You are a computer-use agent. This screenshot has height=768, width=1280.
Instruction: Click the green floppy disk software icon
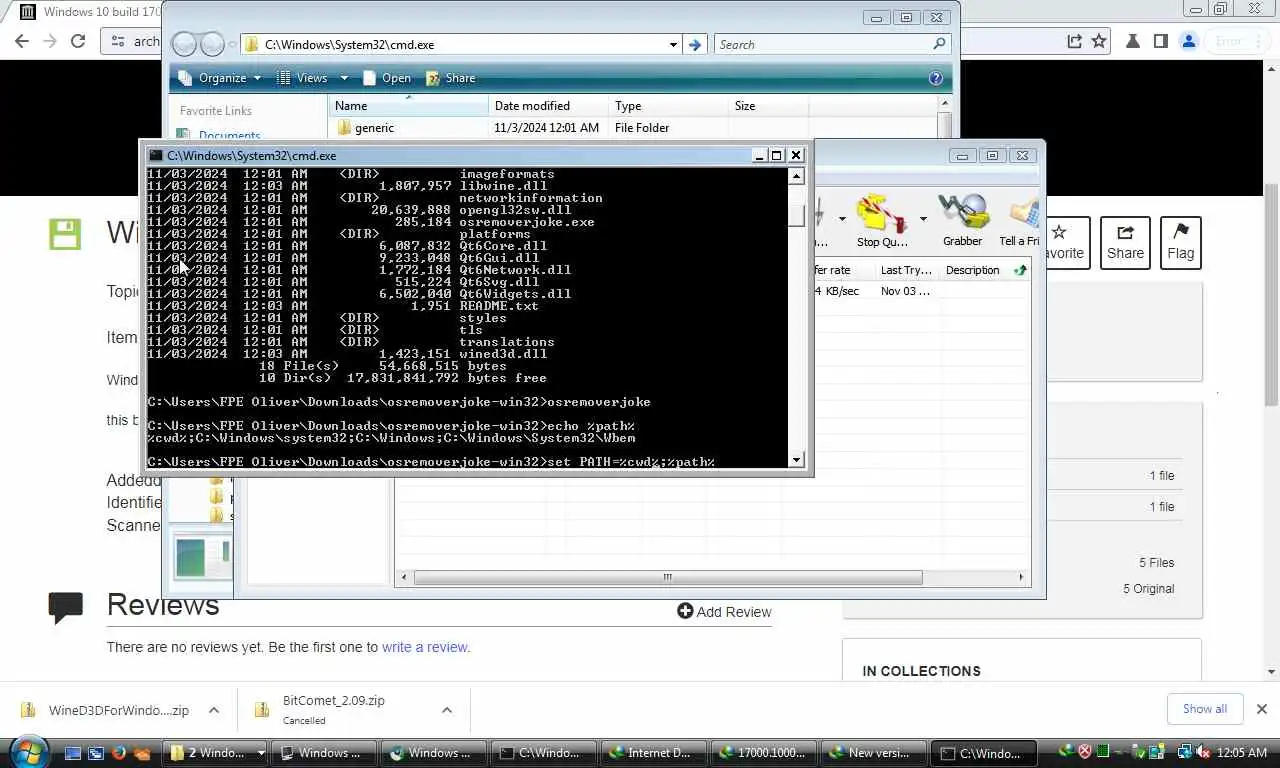click(65, 233)
